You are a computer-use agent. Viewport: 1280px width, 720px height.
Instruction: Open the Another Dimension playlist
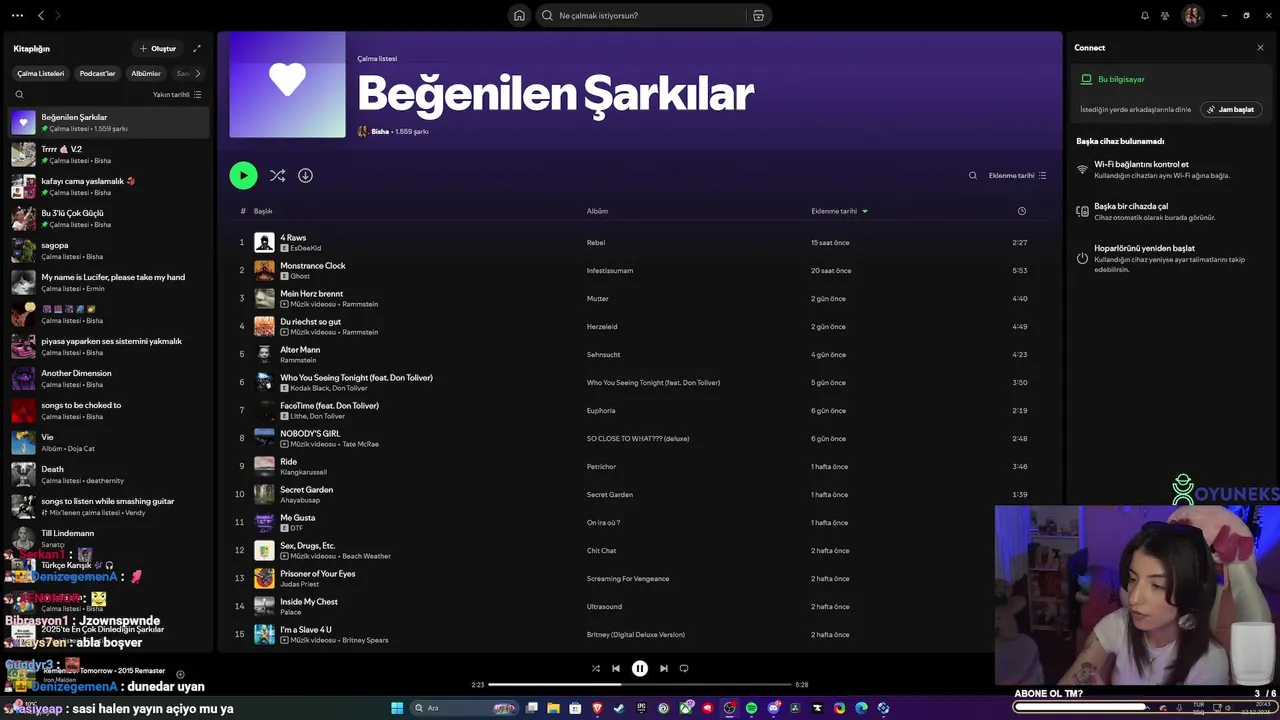[108, 378]
